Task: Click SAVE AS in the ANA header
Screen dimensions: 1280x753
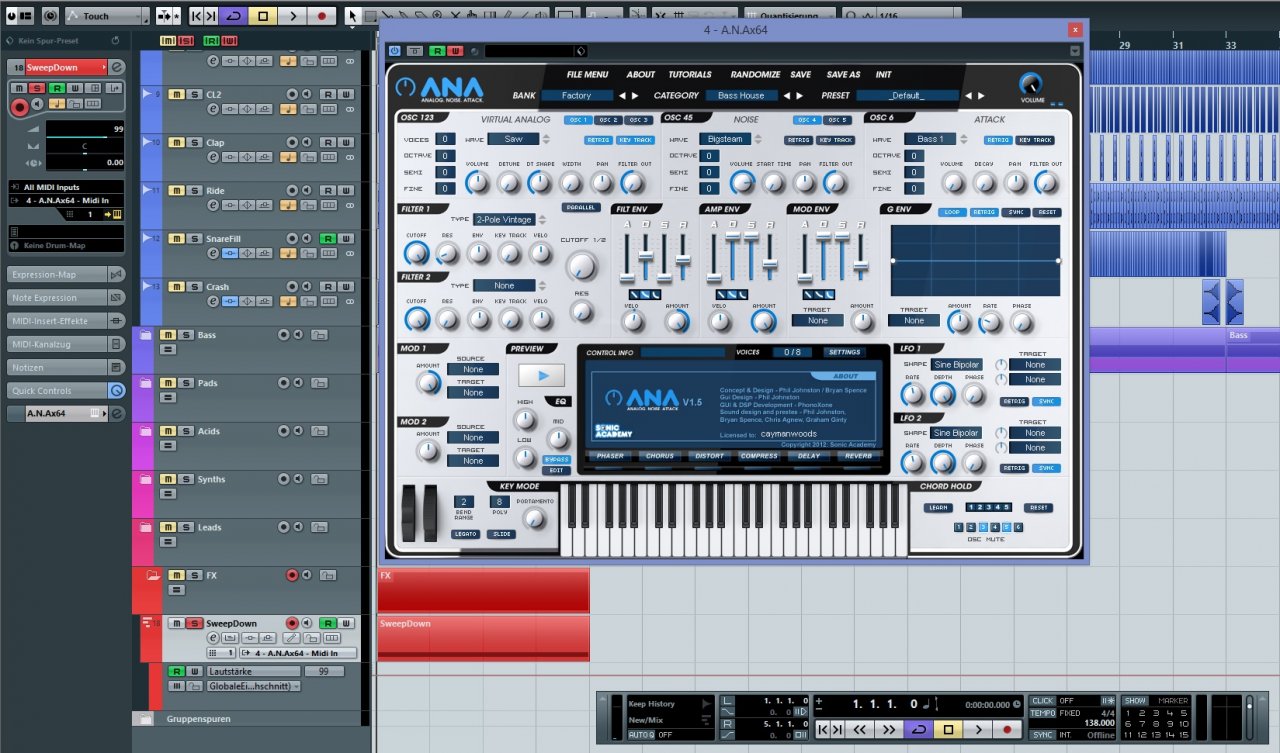Action: tap(843, 75)
